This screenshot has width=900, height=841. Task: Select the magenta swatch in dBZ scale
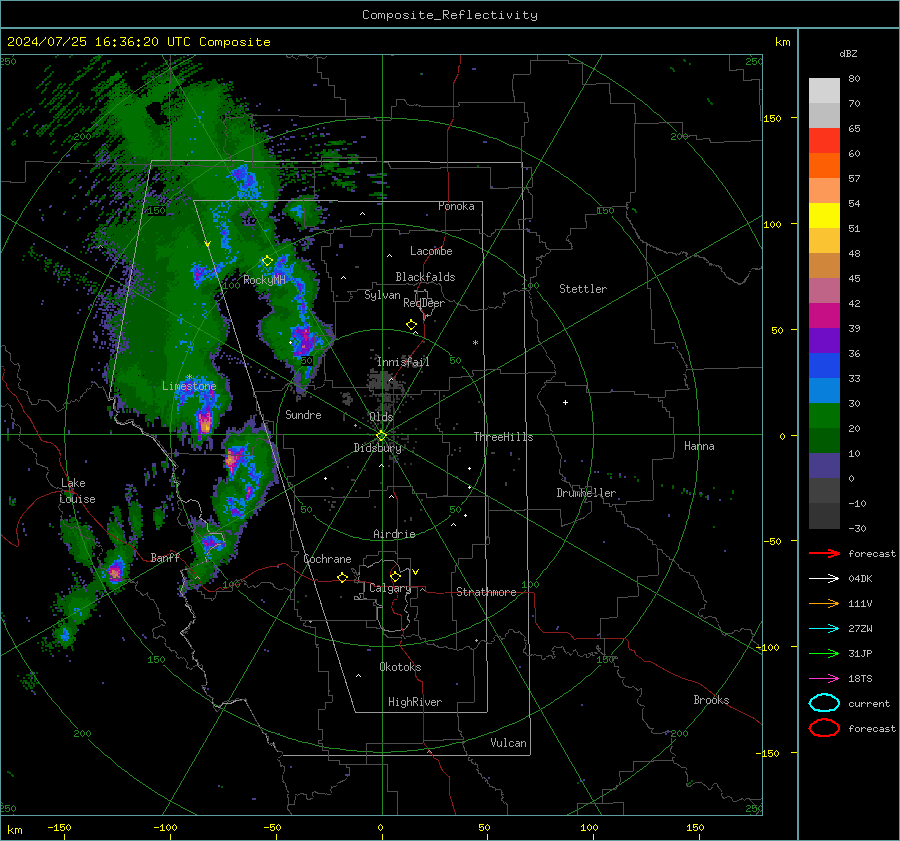coord(824,316)
